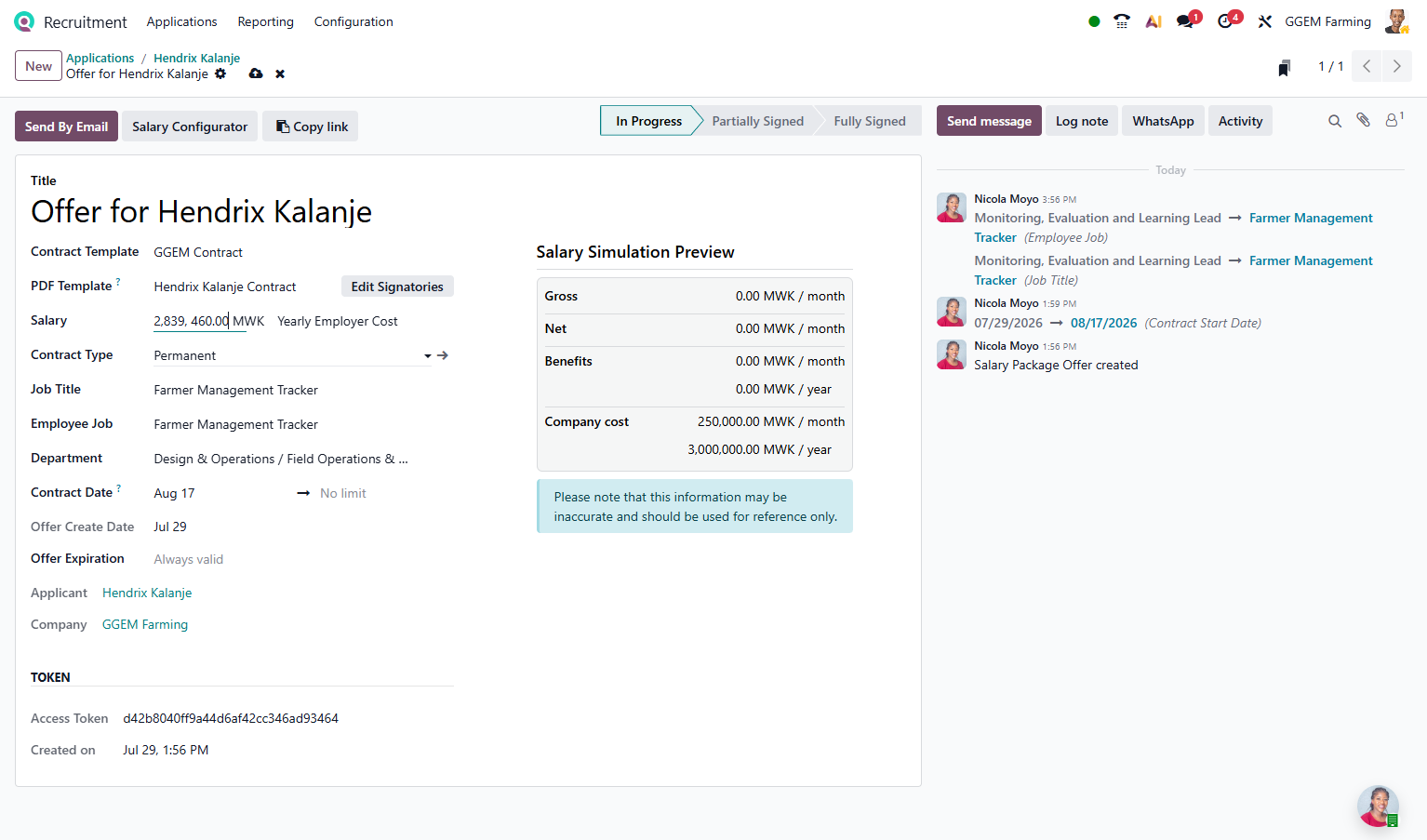Click the Copy link button
The height and width of the screenshot is (840, 1427).
(312, 127)
